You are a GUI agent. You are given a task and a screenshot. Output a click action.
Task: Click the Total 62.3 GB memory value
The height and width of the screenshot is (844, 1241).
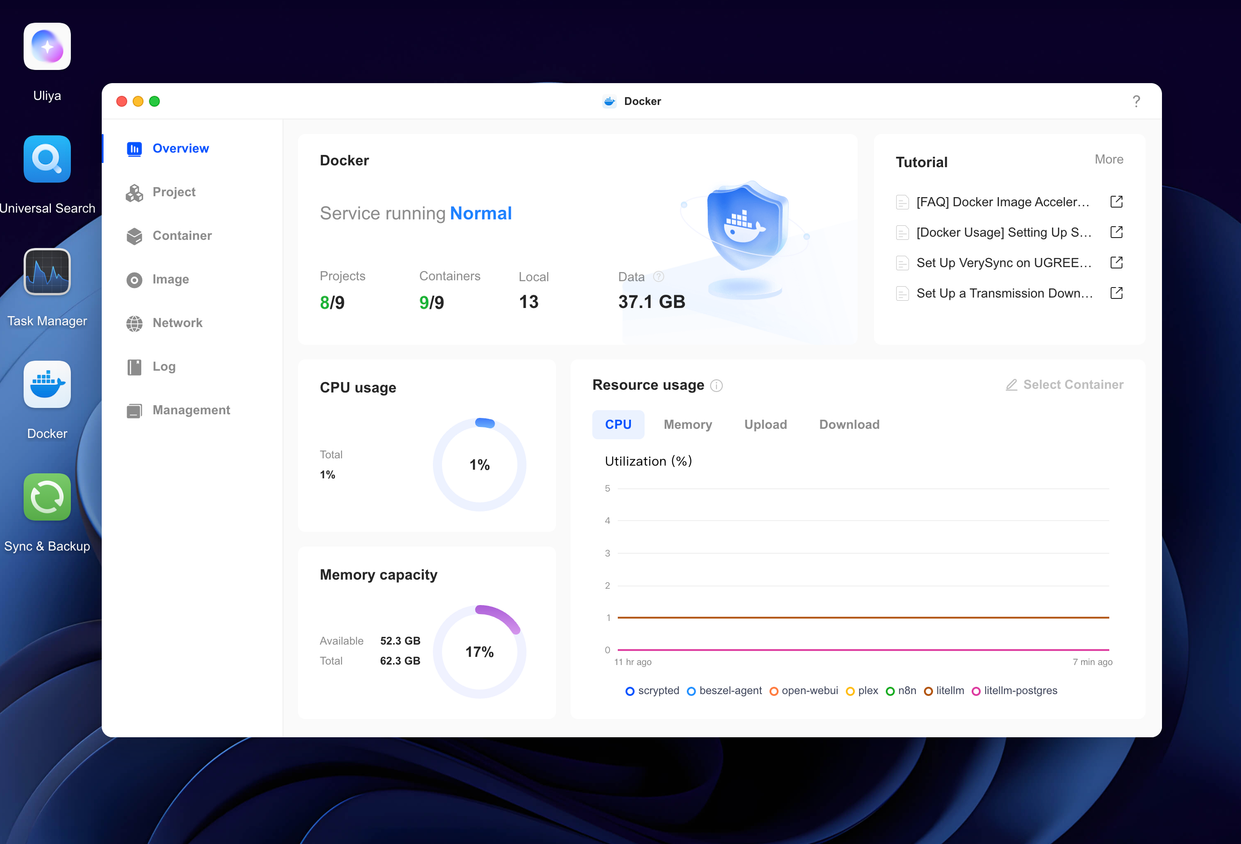pos(400,661)
